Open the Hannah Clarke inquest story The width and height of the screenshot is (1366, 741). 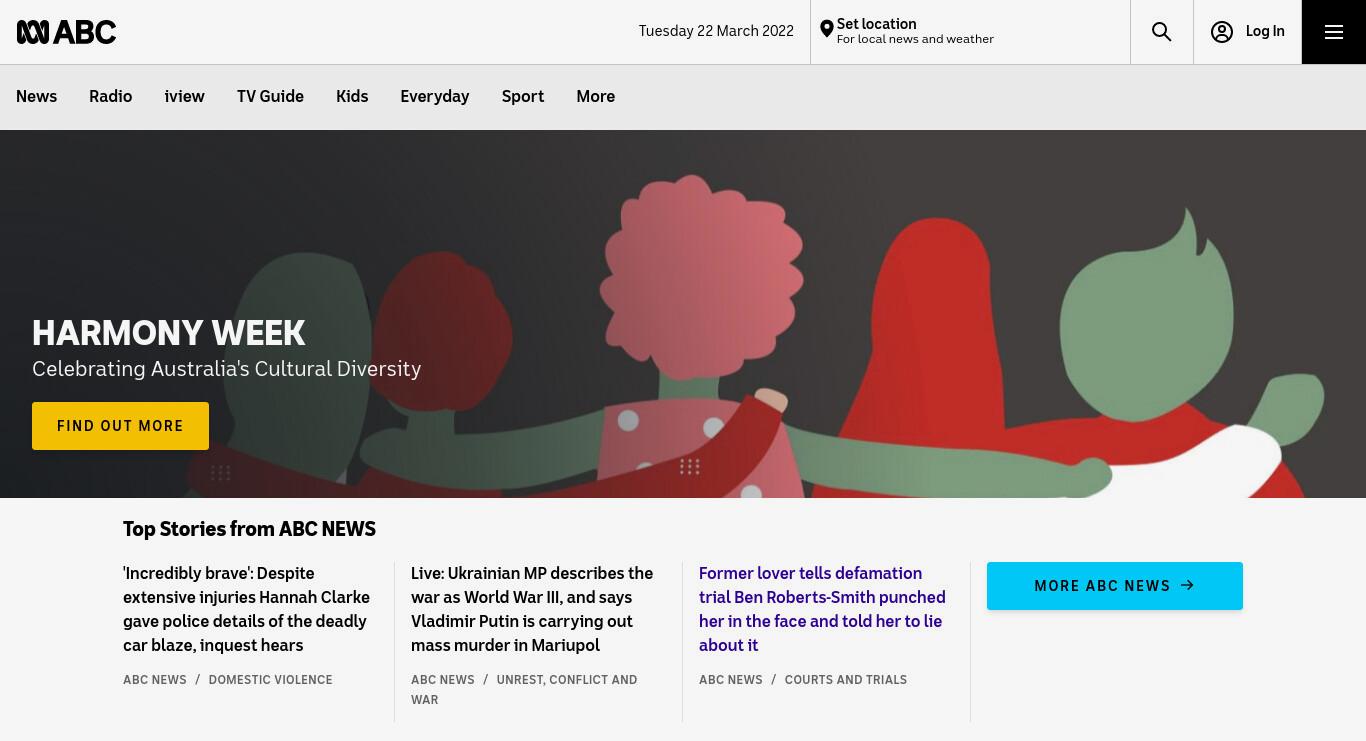coord(247,609)
